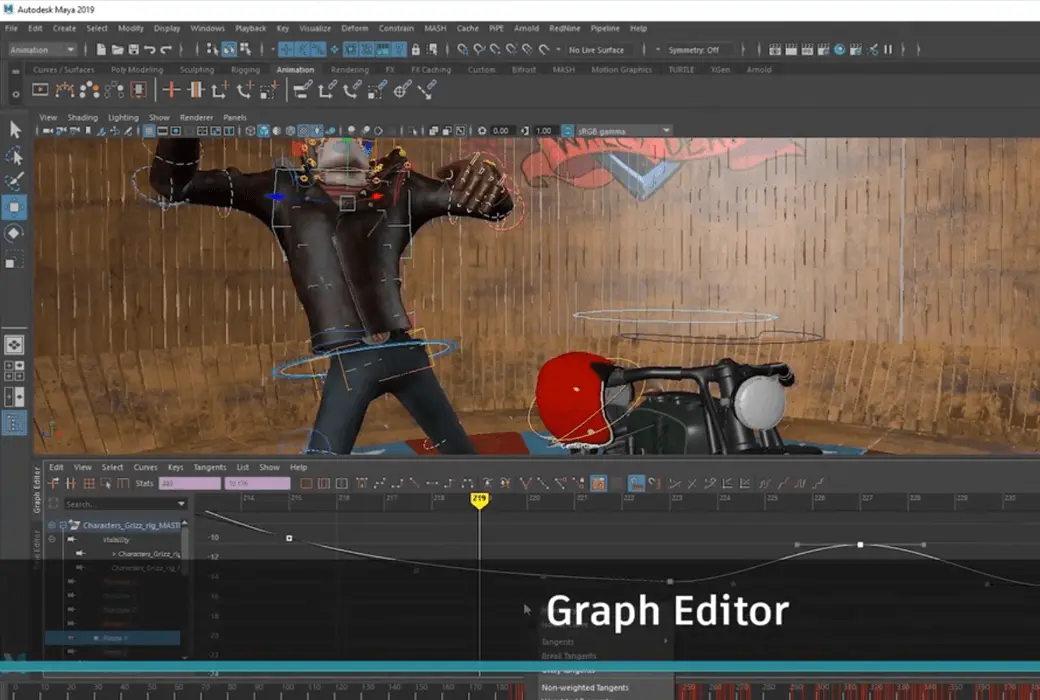Toggle Select by Object Type mode
This screenshot has height=700, width=1040.
[x=229, y=49]
